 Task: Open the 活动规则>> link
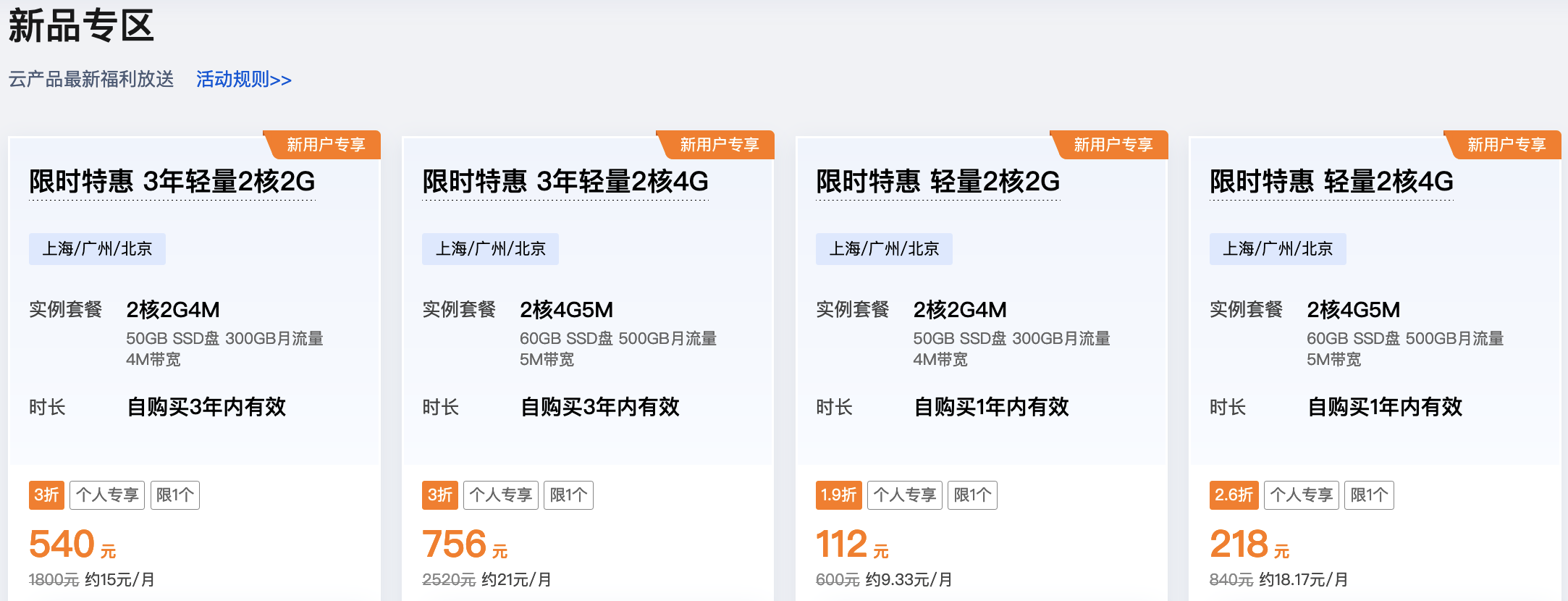pos(243,79)
